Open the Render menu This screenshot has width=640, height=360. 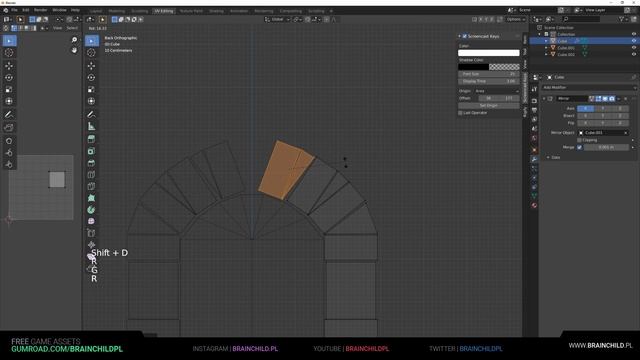(x=40, y=10)
